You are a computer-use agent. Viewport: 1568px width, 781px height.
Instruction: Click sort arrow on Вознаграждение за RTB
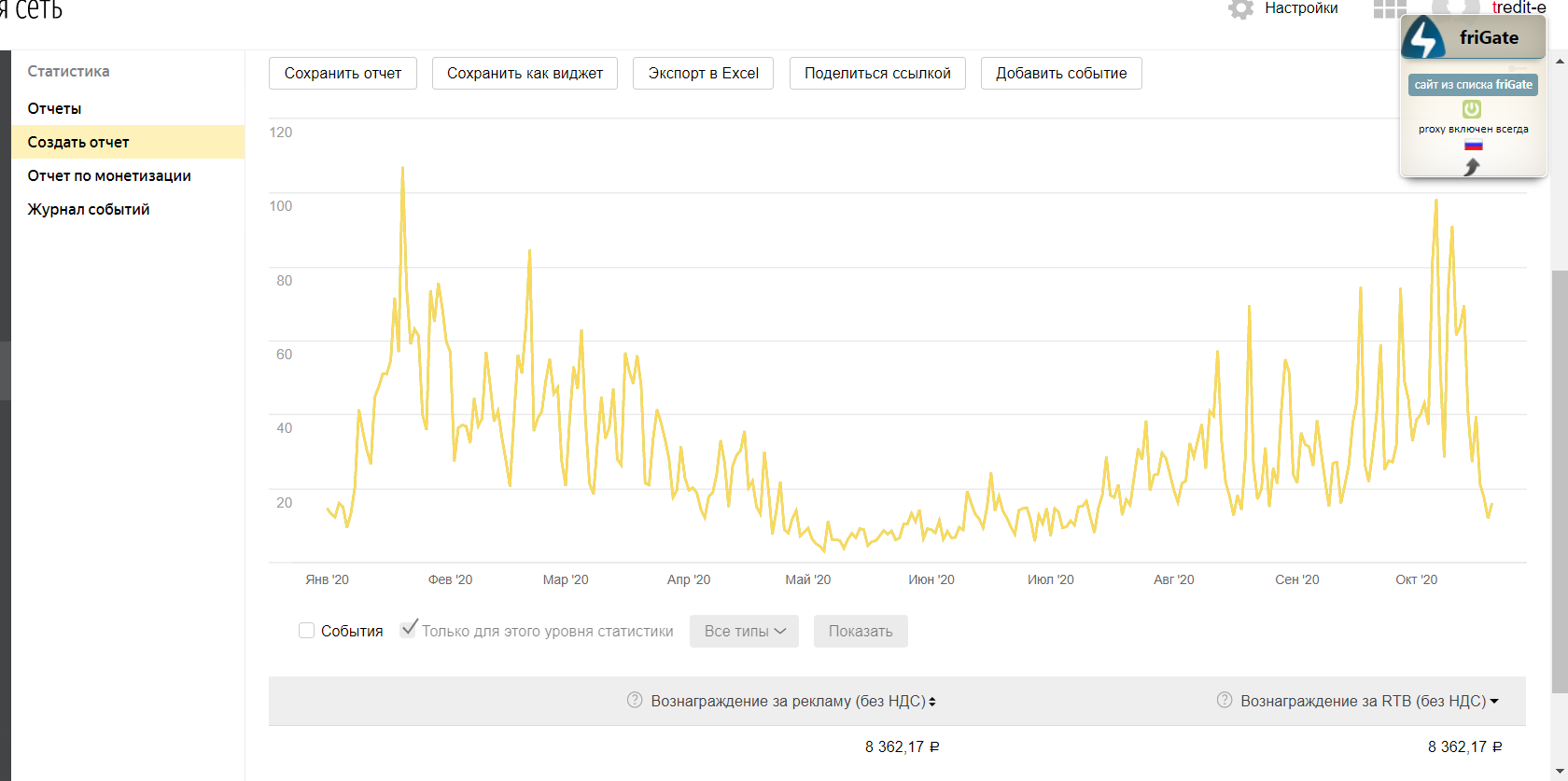1494,702
